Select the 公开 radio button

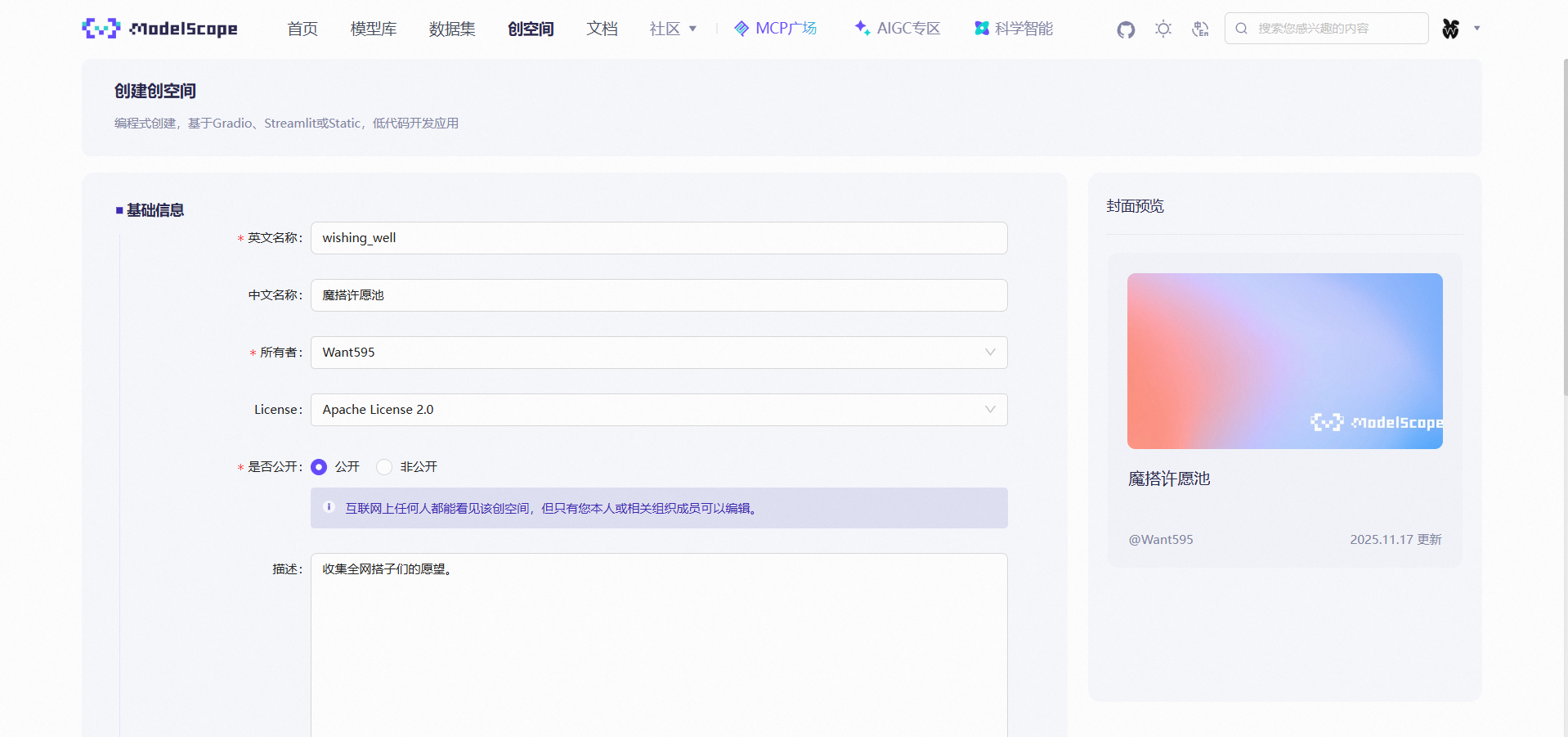point(319,467)
